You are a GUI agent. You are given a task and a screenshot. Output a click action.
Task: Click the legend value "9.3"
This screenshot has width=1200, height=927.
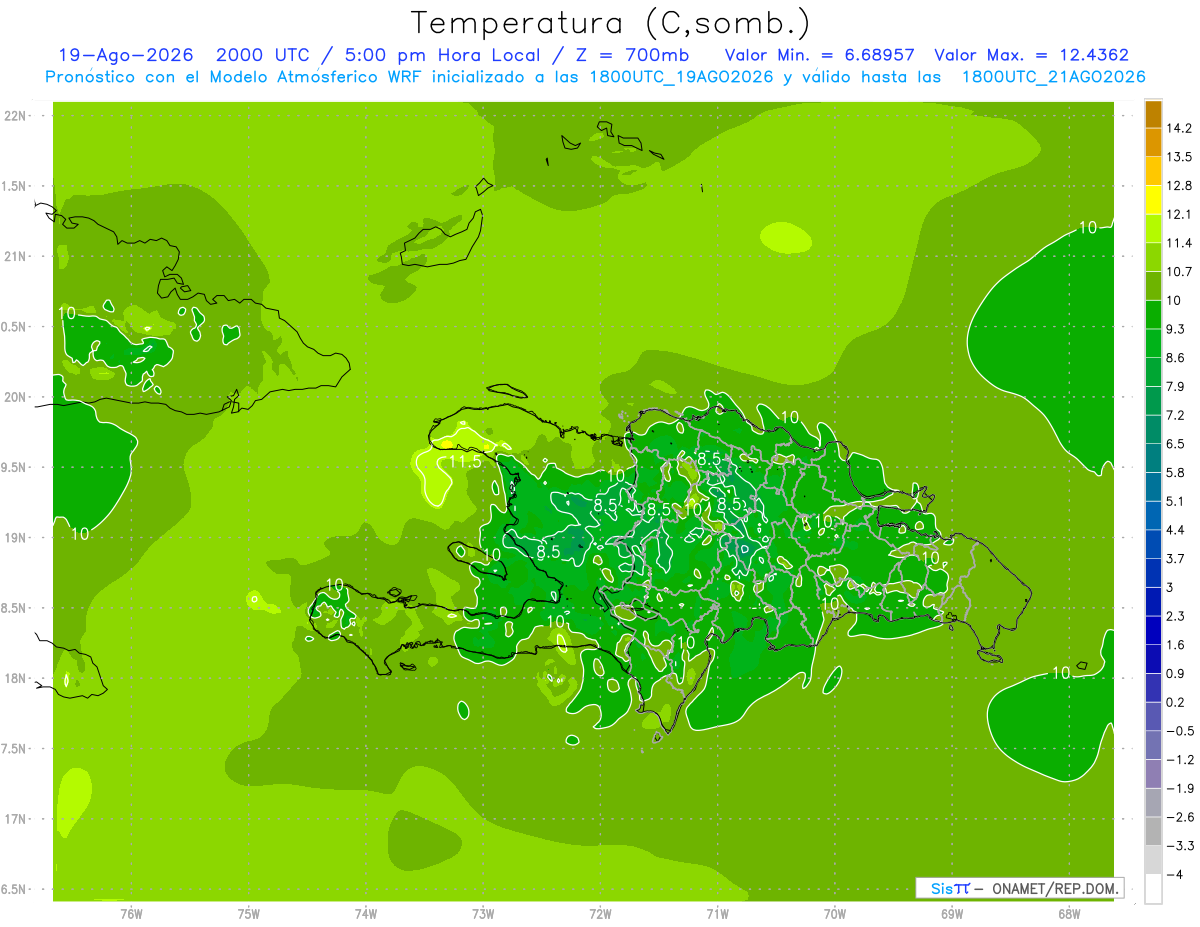(1176, 329)
